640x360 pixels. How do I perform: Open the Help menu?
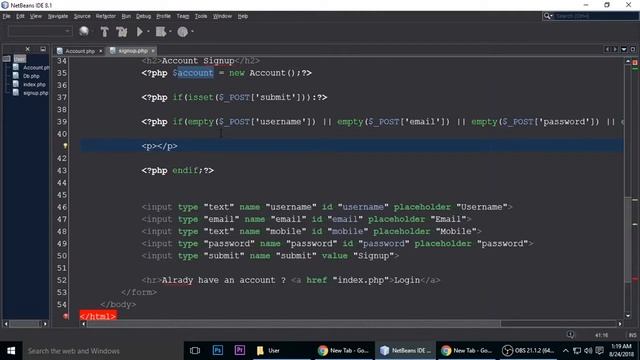tap(242, 16)
